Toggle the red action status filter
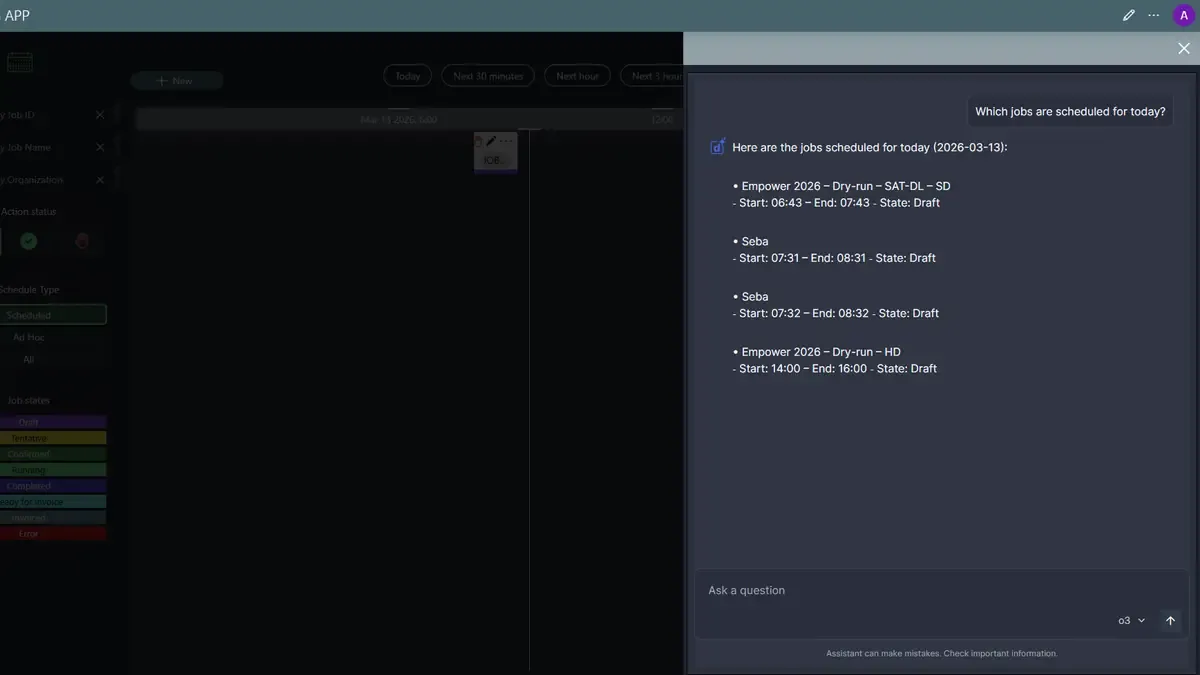 pyautogui.click(x=82, y=241)
